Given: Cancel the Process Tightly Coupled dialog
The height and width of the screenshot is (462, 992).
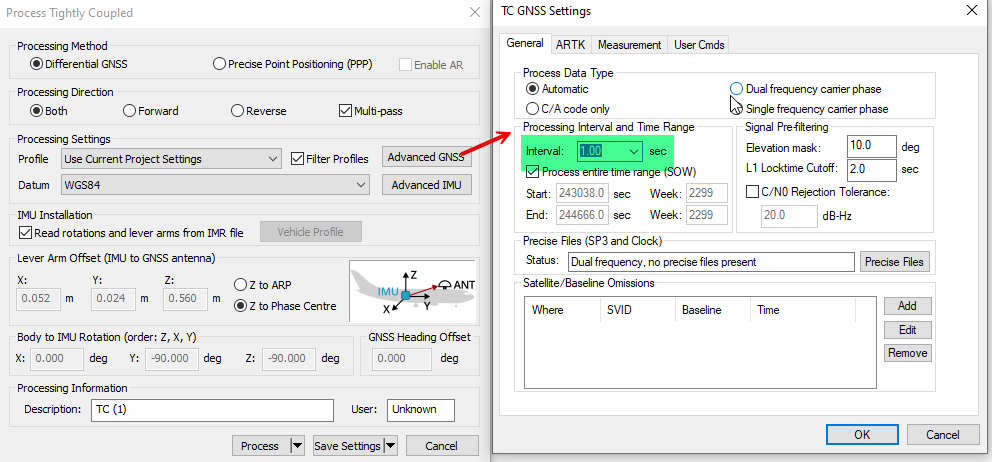Looking at the screenshot, I should pyautogui.click(x=442, y=446).
